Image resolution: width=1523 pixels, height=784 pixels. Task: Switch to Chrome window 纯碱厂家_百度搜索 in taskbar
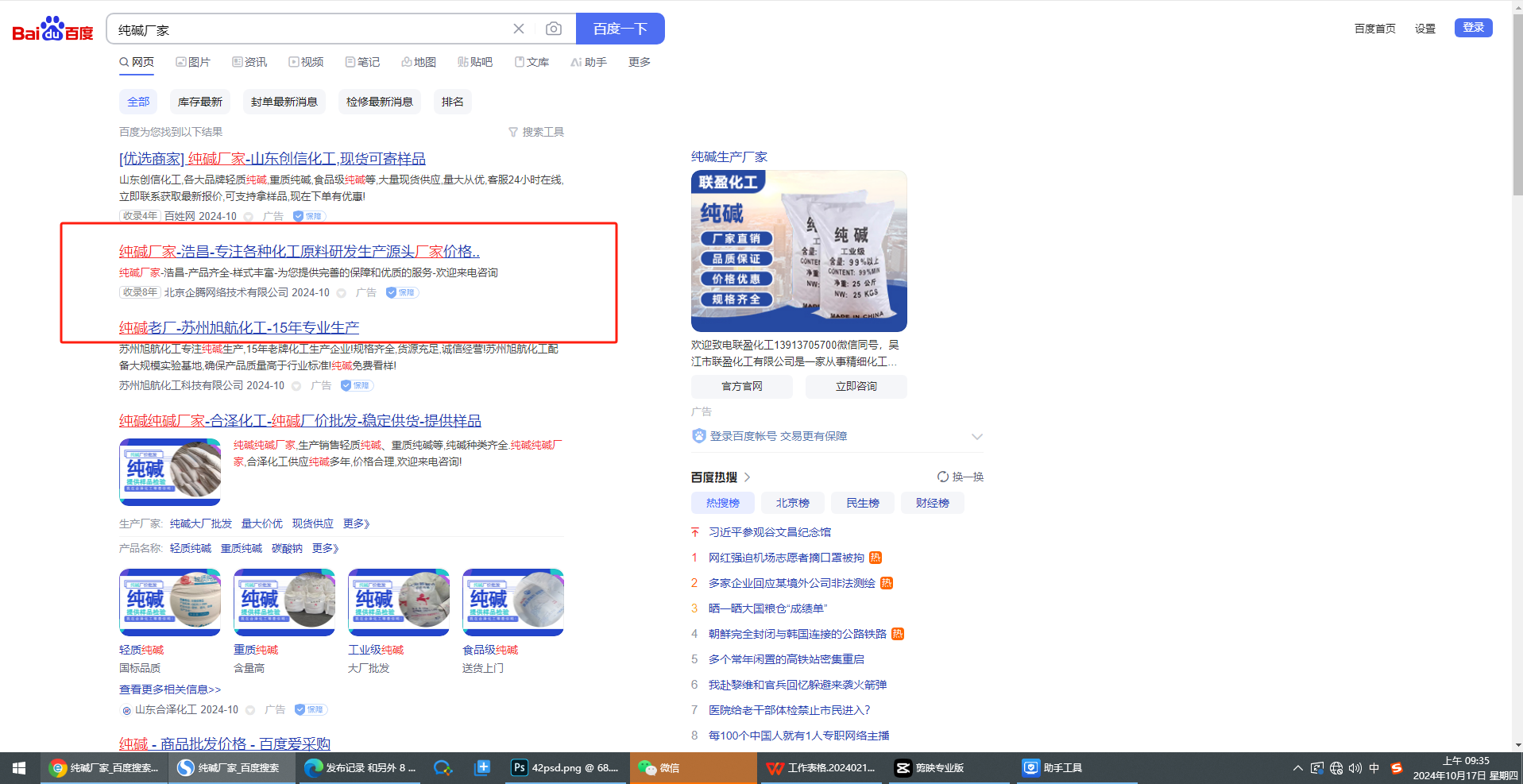[x=103, y=768]
